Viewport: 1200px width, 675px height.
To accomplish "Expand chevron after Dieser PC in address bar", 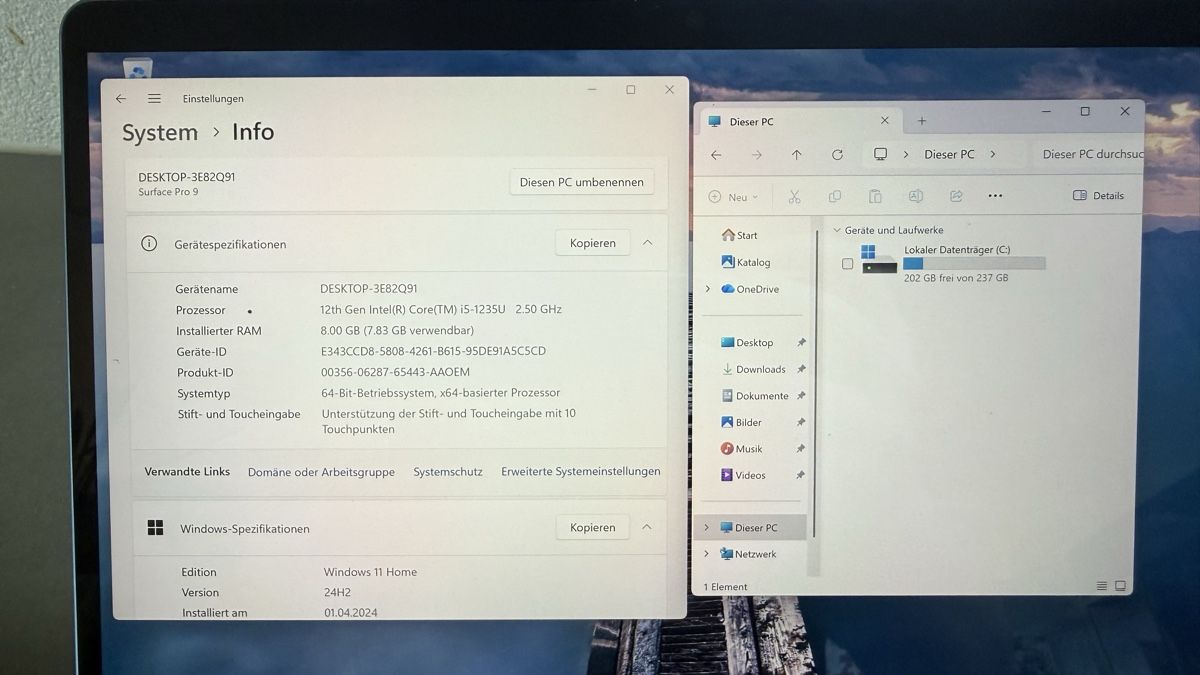I will click(x=993, y=154).
